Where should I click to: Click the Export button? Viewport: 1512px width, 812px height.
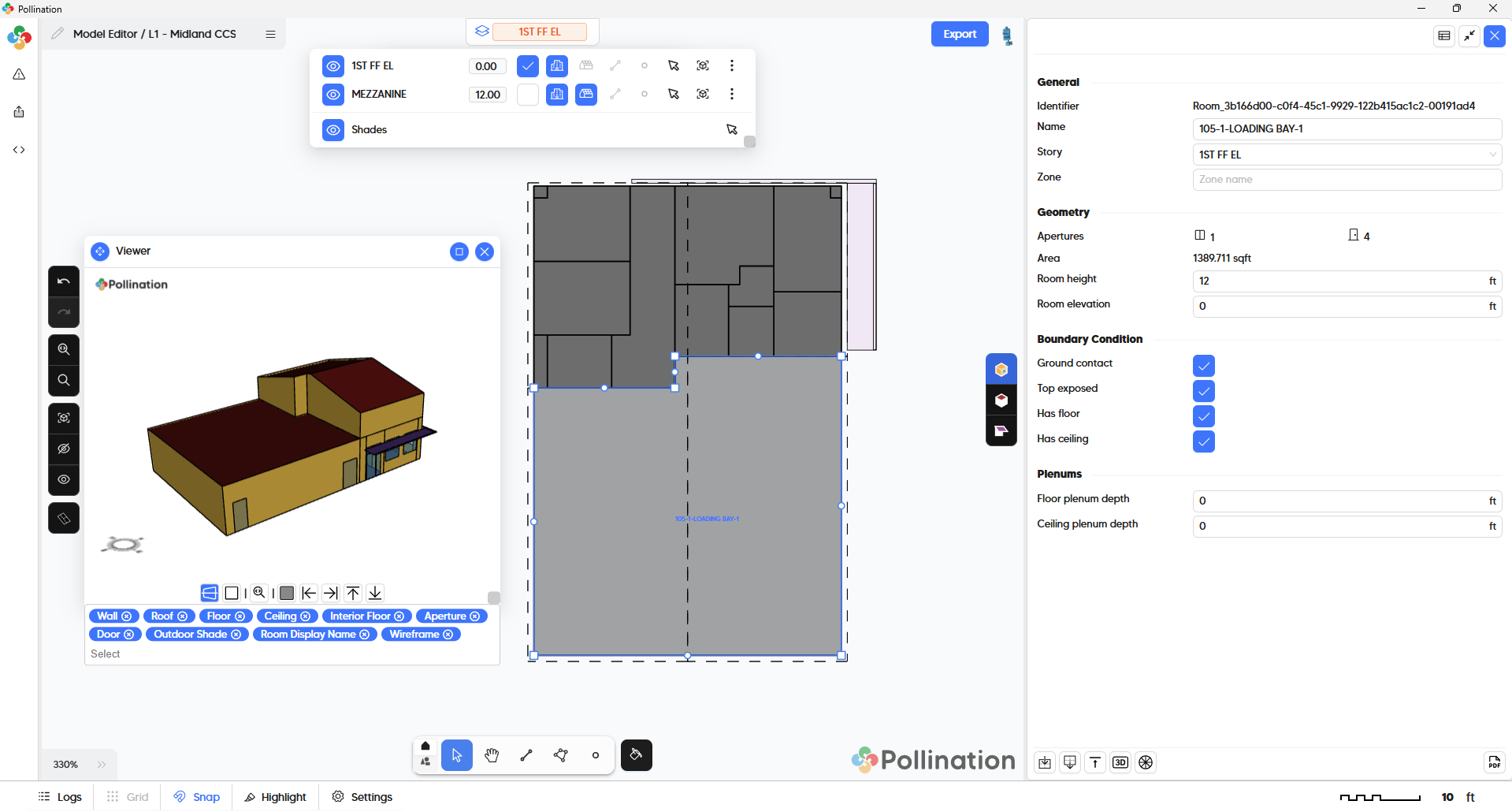pyautogui.click(x=959, y=34)
